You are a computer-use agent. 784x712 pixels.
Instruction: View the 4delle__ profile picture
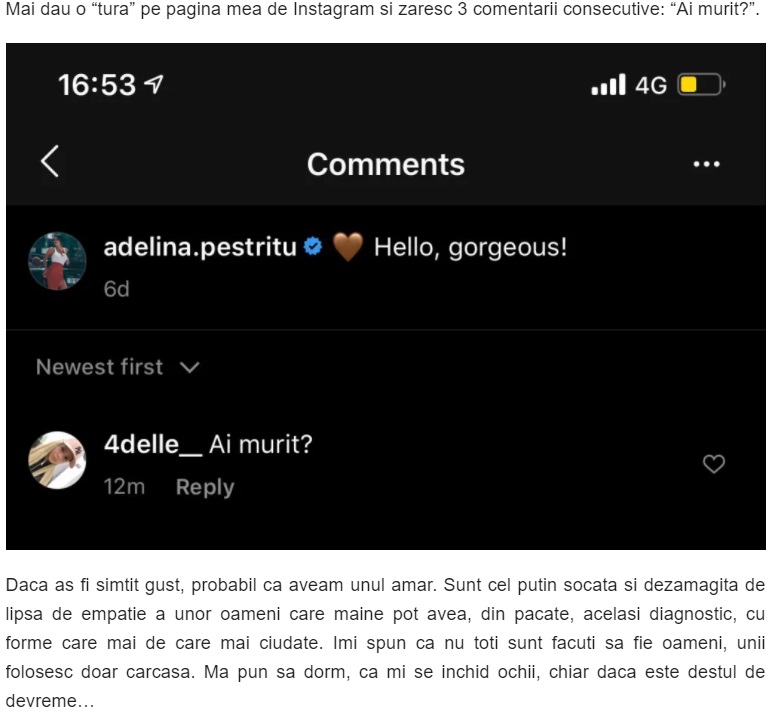57,460
